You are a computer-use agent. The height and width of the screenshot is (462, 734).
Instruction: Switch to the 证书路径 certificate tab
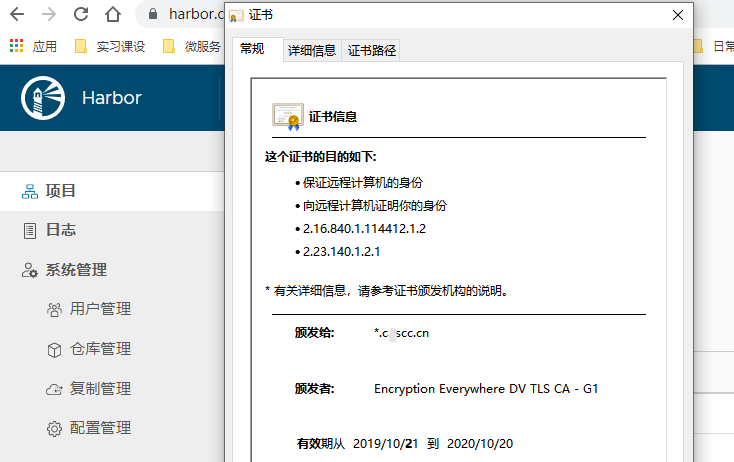pos(372,51)
